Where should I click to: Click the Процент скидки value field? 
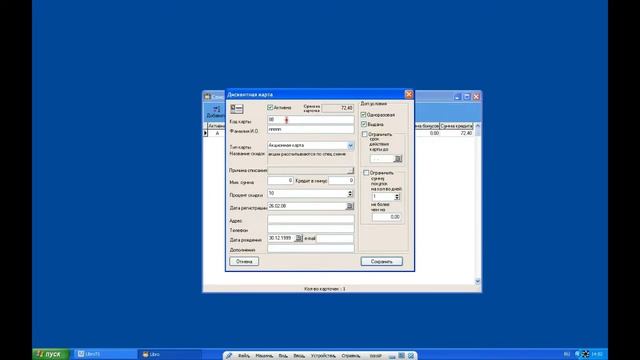(x=307, y=193)
